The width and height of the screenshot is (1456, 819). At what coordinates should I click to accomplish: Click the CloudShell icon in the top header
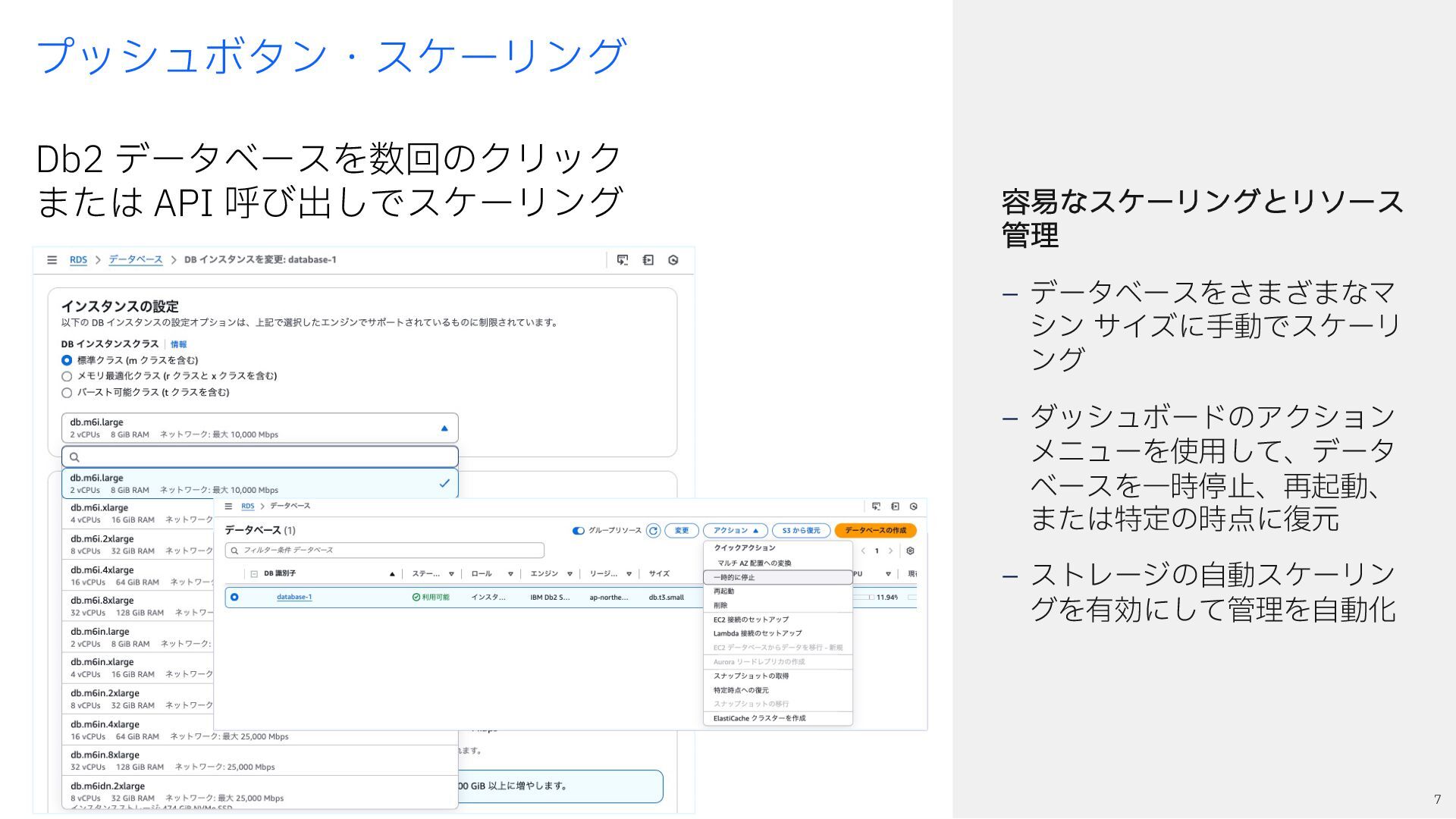[623, 260]
